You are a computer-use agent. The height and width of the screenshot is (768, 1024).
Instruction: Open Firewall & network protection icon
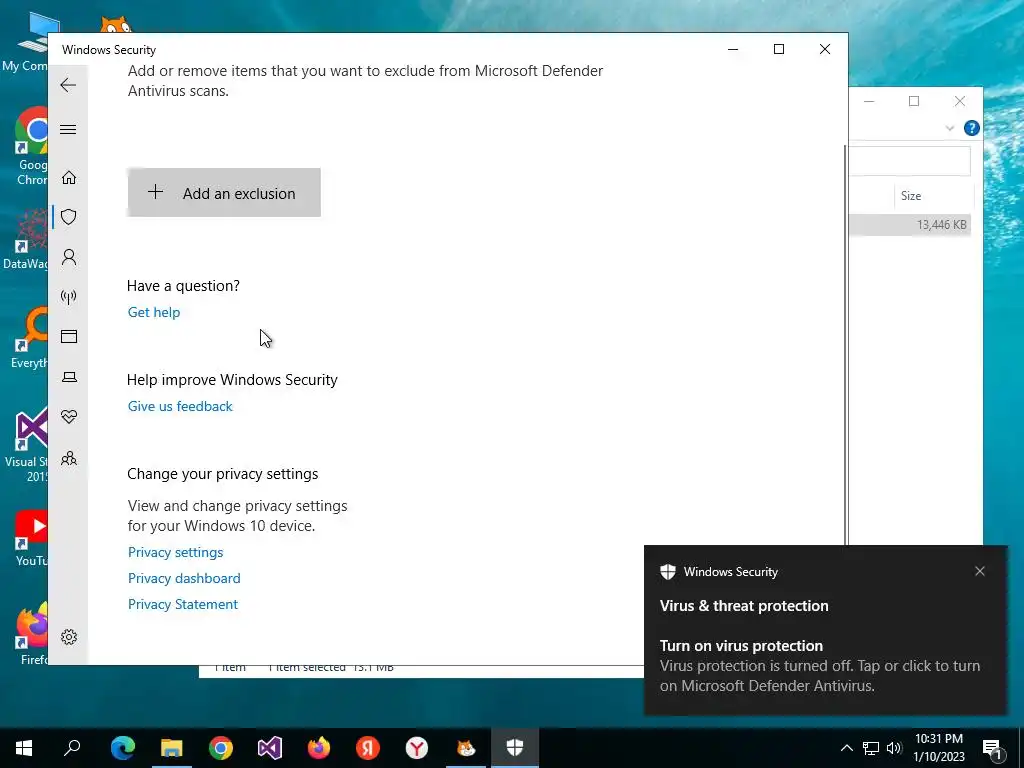click(69, 297)
